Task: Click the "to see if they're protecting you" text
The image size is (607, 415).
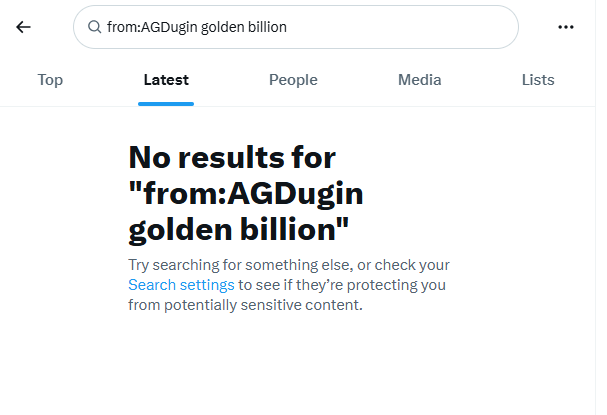Action: [x=342, y=285]
